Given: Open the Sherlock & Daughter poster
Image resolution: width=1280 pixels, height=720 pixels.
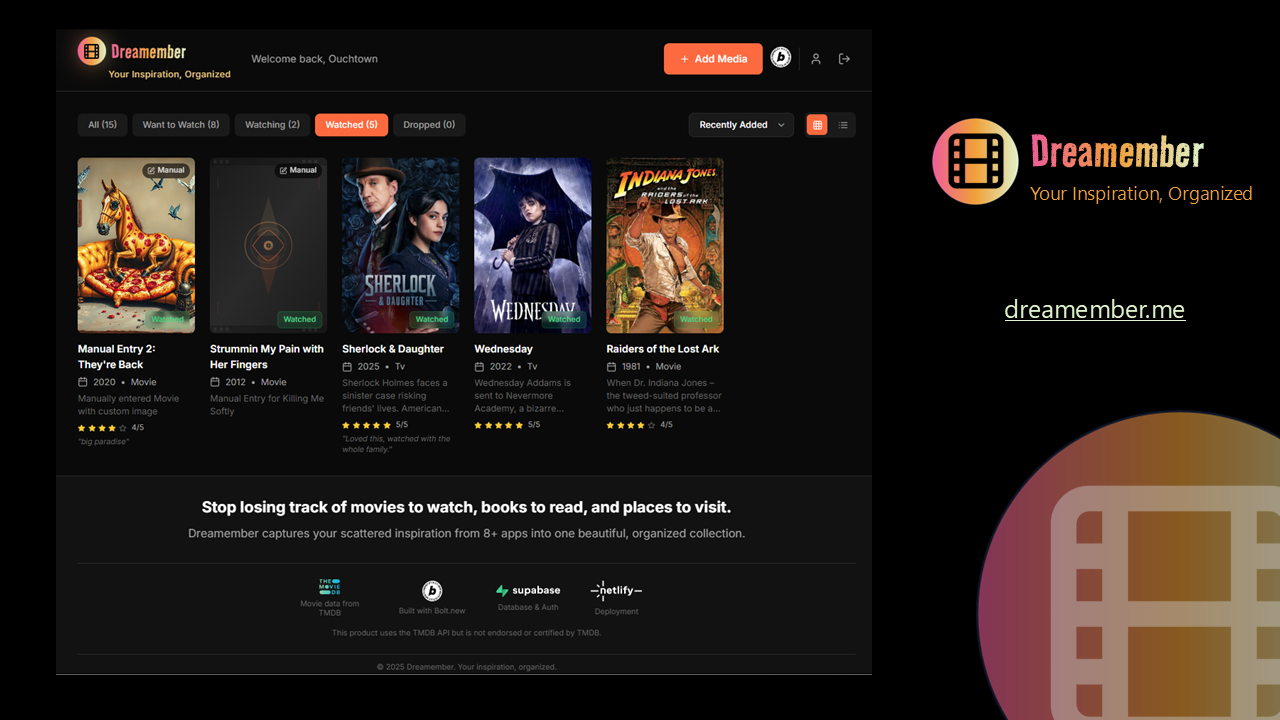Looking at the screenshot, I should (x=400, y=245).
